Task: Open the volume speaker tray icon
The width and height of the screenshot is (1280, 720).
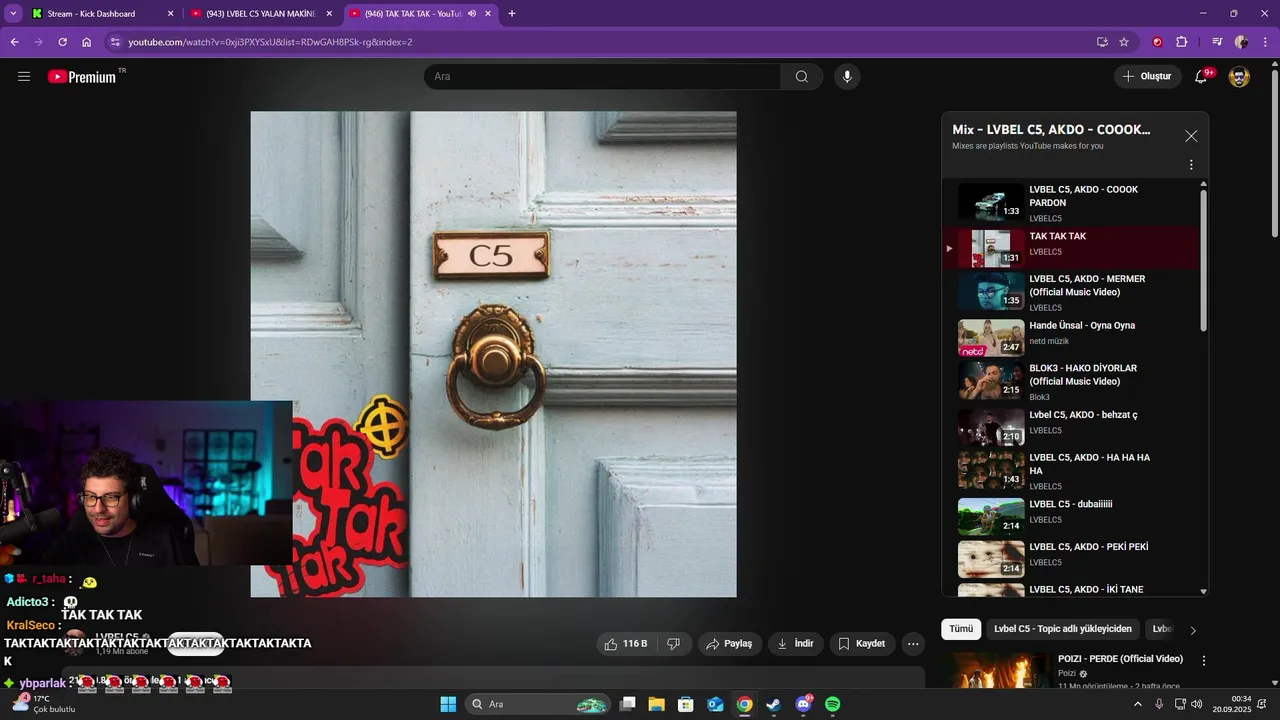Action: pyautogui.click(x=1197, y=704)
